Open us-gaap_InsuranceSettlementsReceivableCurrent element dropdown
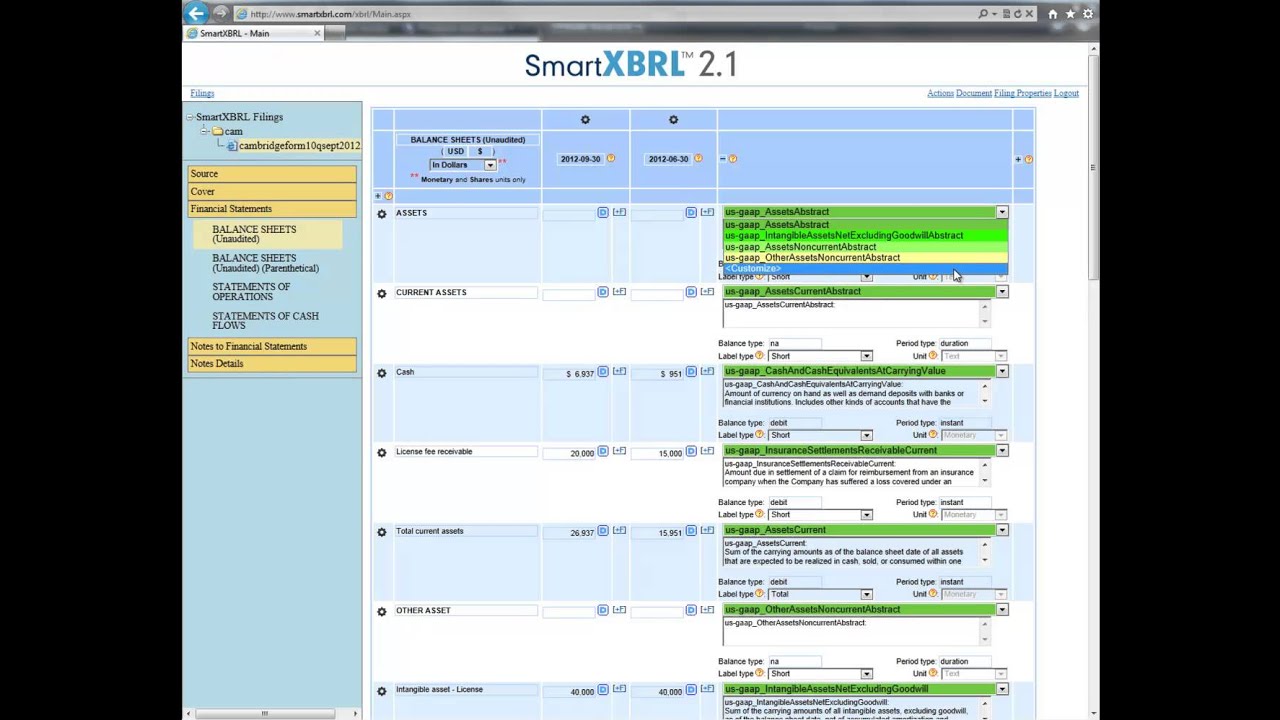This screenshot has height=720, width=1280. click(1002, 451)
